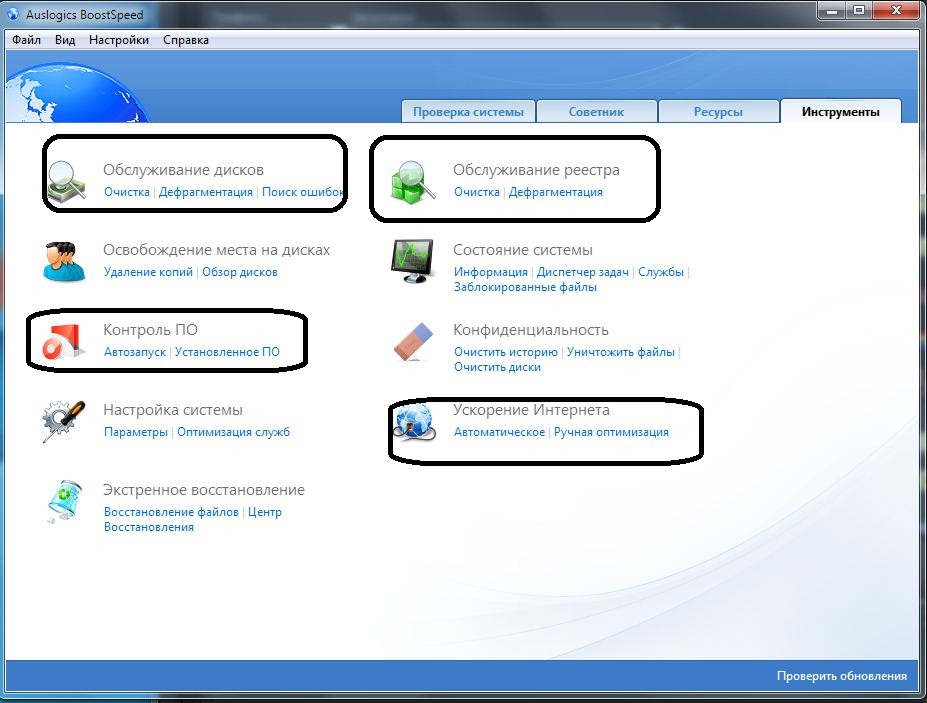Open the Ручная оптимизация link

(611, 432)
